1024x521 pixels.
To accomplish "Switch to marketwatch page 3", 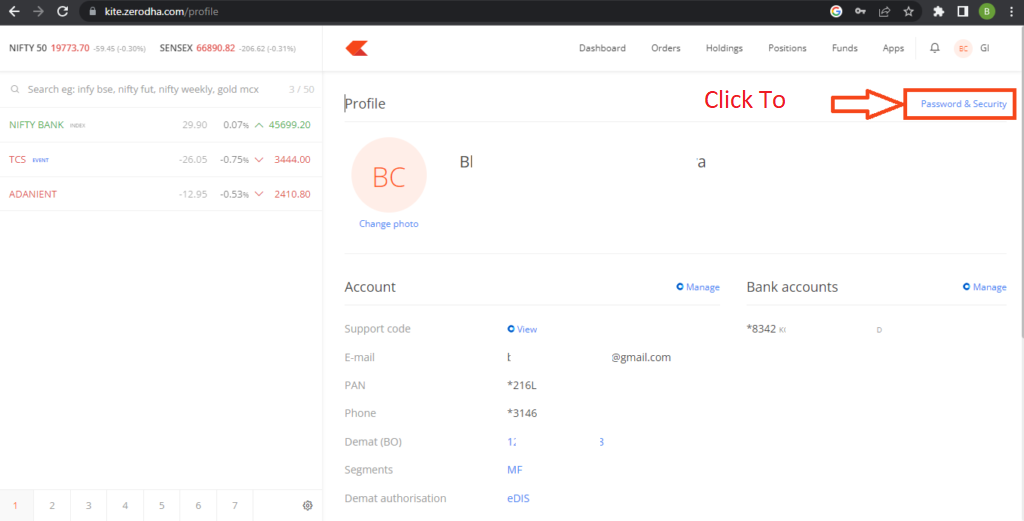I will point(88,505).
